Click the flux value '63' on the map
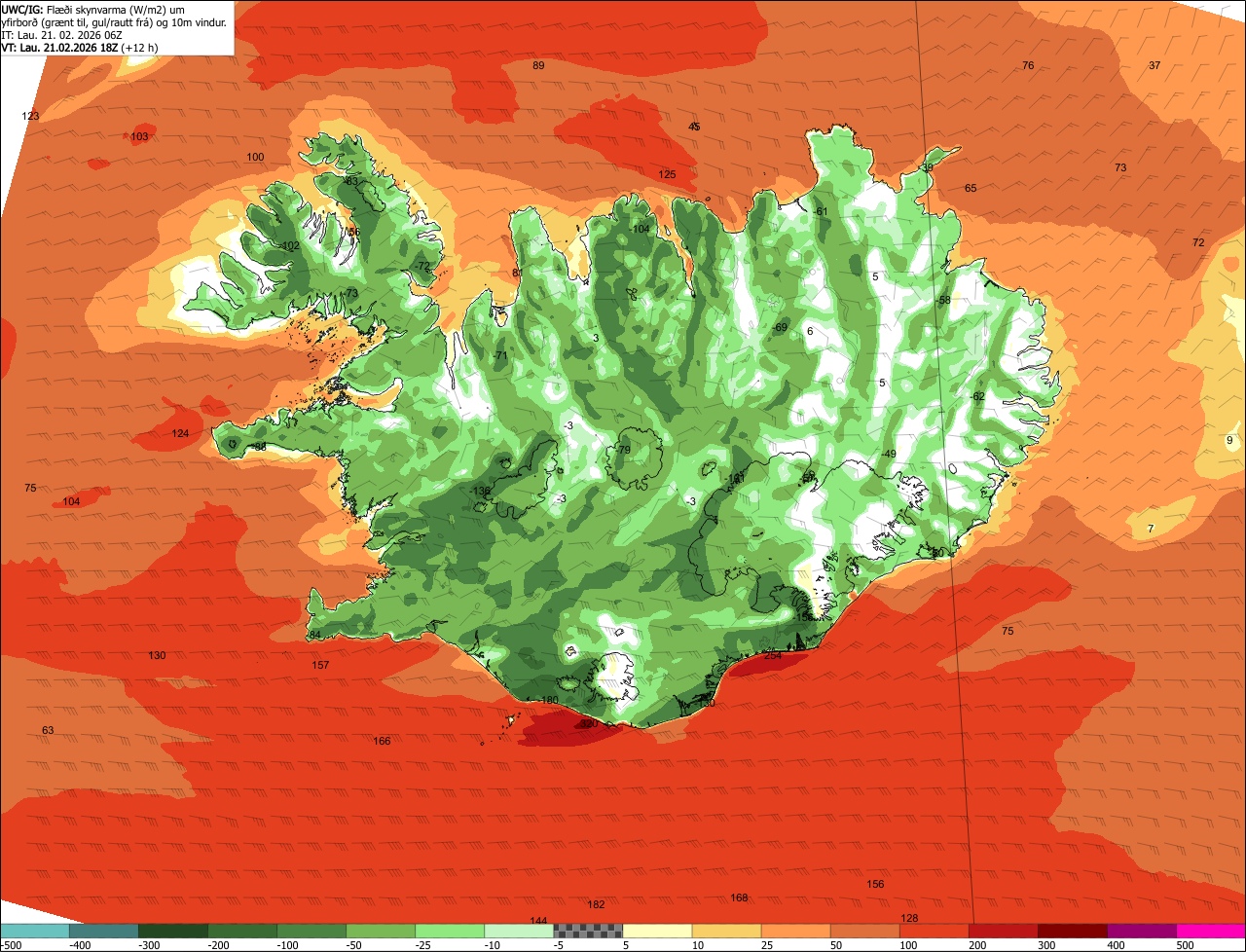Viewport: 1246px width, 952px height. (x=48, y=730)
